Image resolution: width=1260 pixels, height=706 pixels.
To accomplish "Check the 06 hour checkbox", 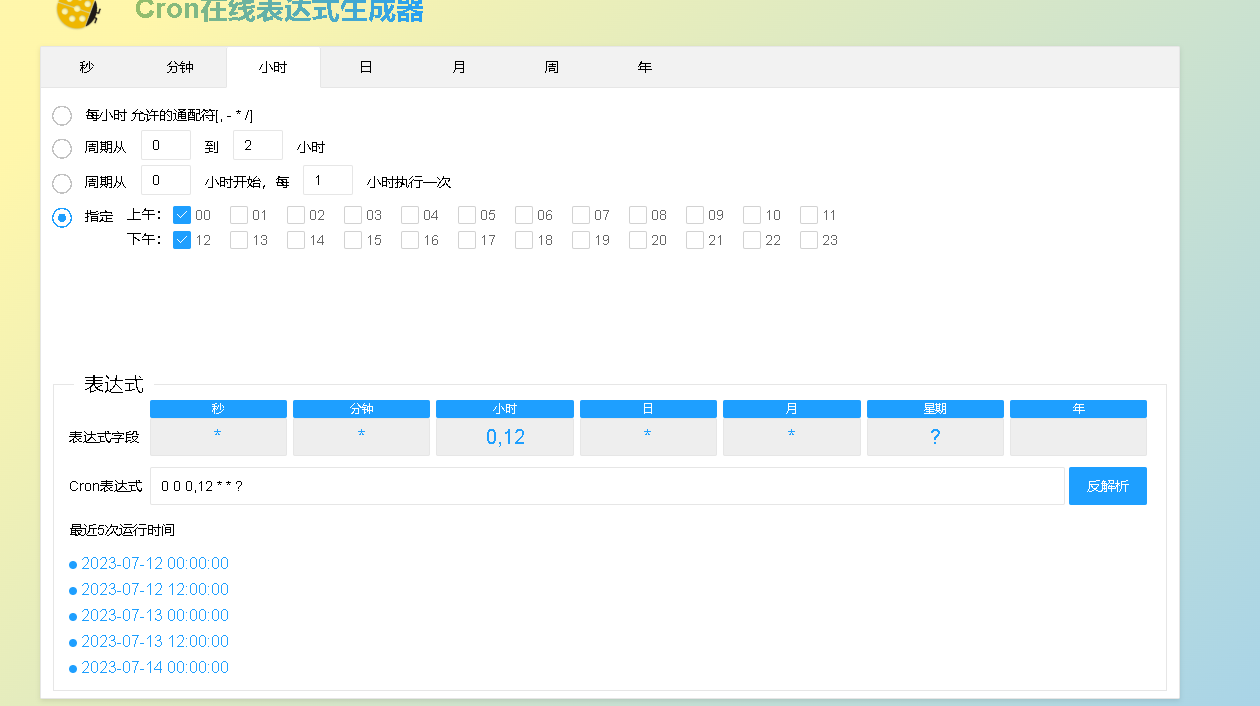I will pyautogui.click(x=524, y=215).
